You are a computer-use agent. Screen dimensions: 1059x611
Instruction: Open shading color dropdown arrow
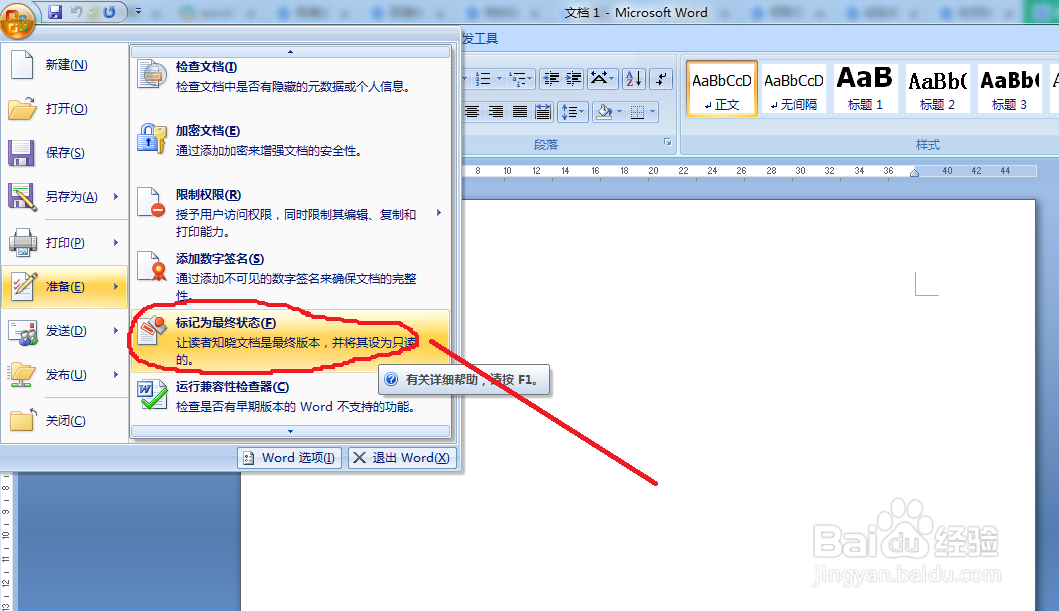click(x=619, y=112)
